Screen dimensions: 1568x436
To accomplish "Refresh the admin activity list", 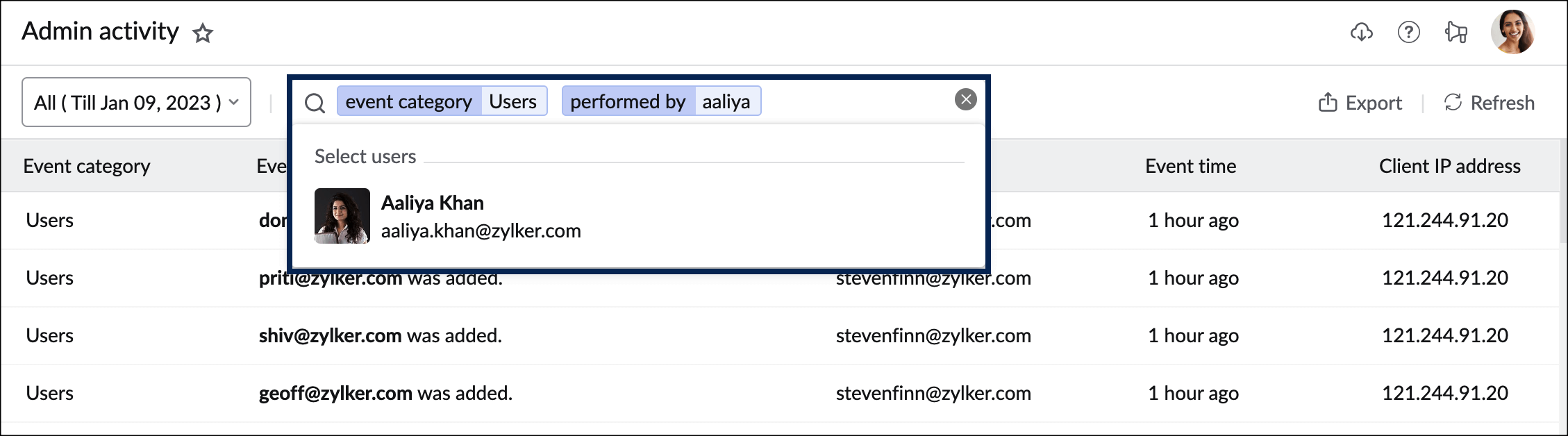I will pos(1489,103).
